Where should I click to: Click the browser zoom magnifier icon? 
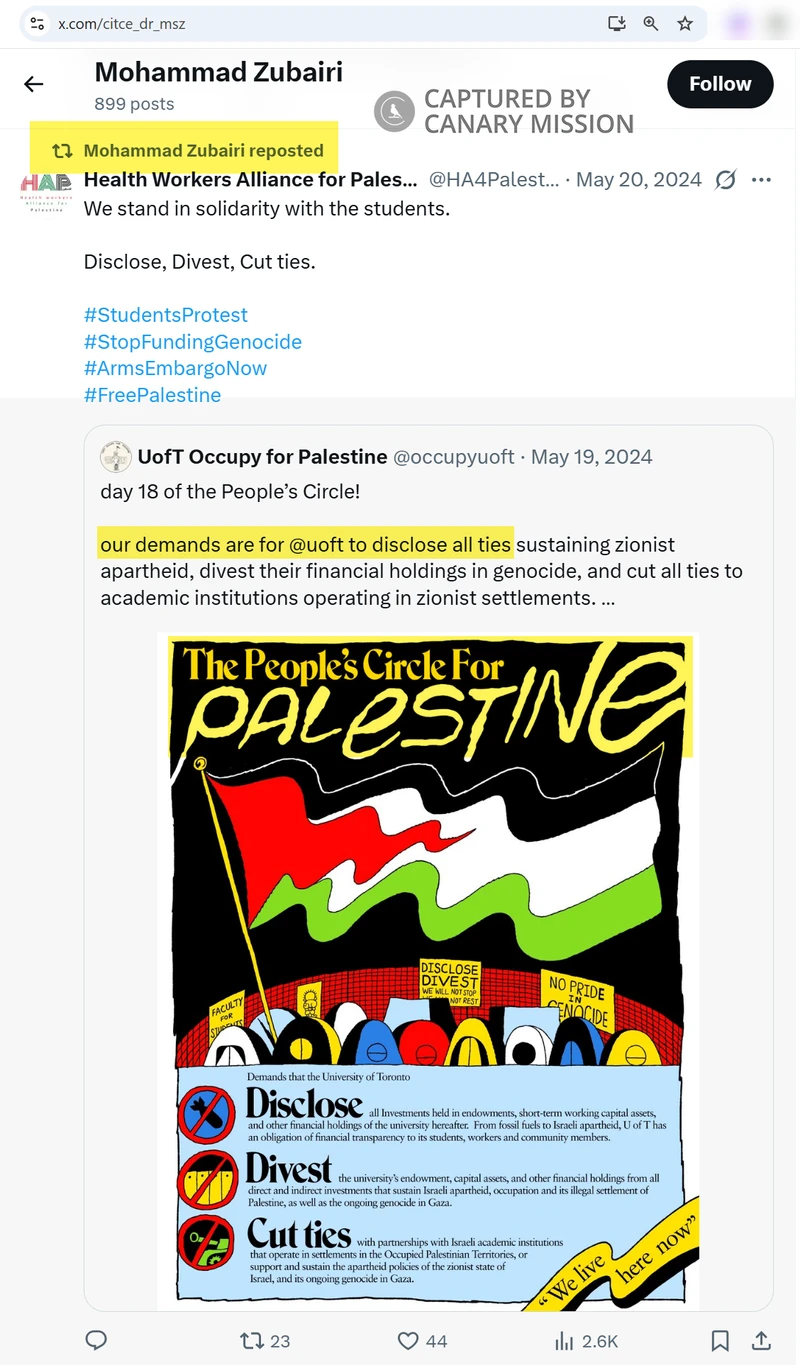(x=651, y=23)
